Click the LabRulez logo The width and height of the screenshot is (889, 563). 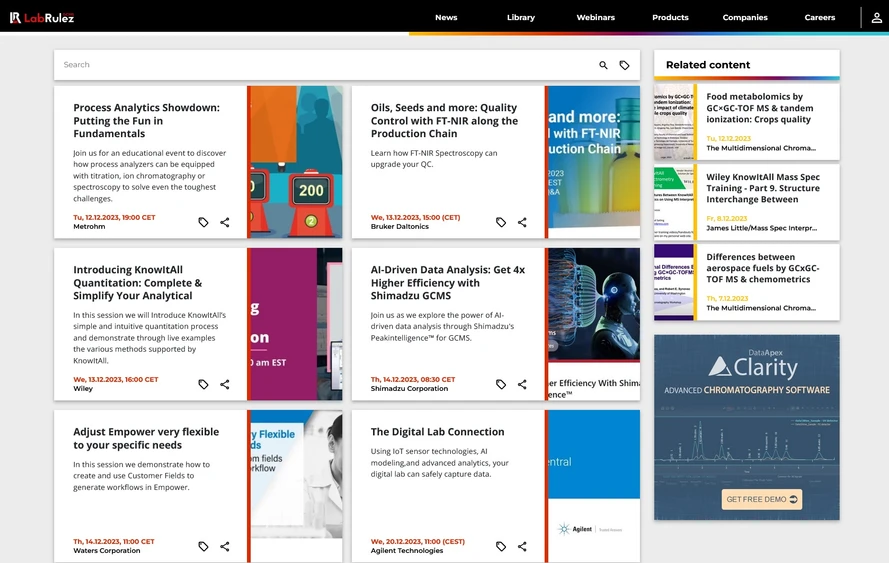coord(41,18)
